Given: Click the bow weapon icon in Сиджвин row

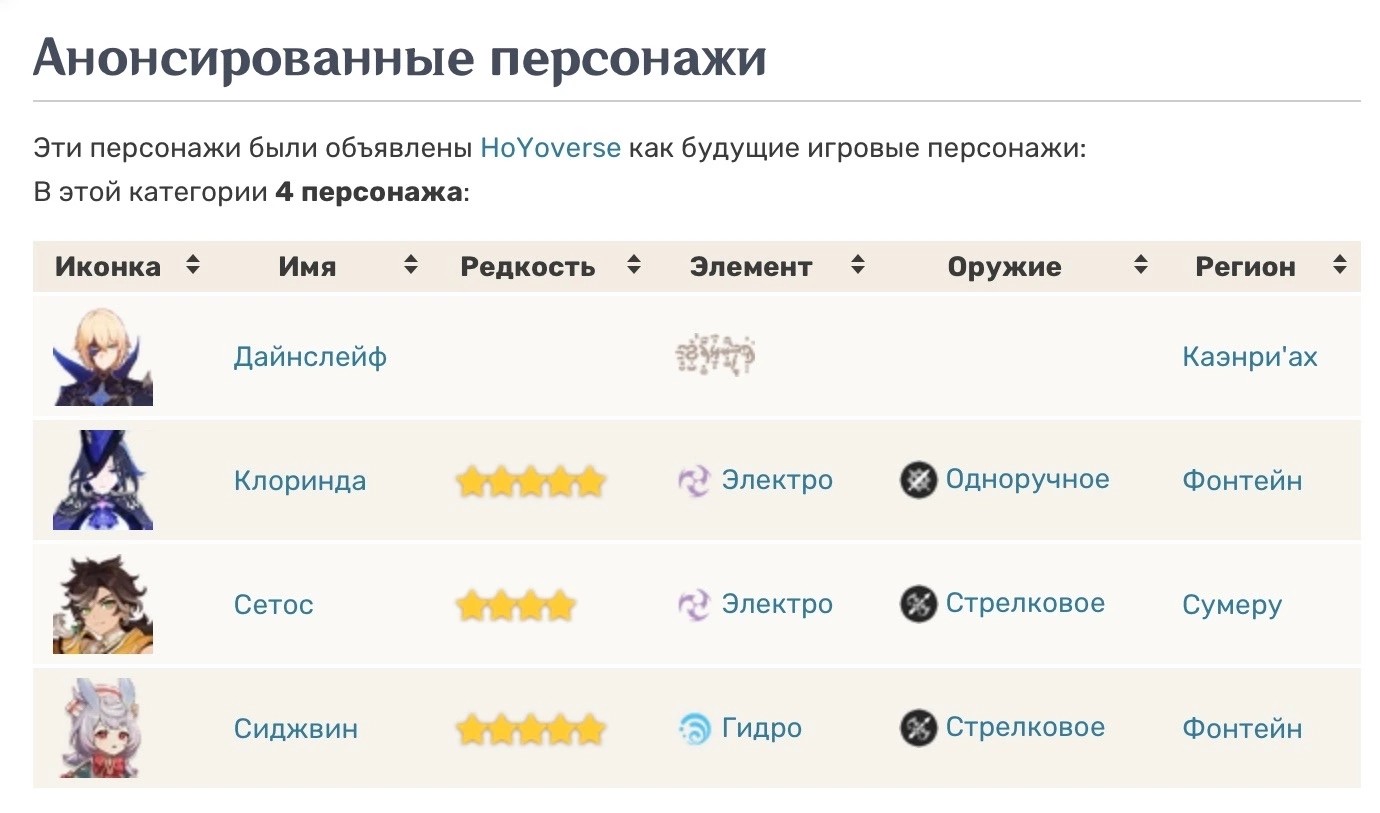Looking at the screenshot, I should [918, 728].
